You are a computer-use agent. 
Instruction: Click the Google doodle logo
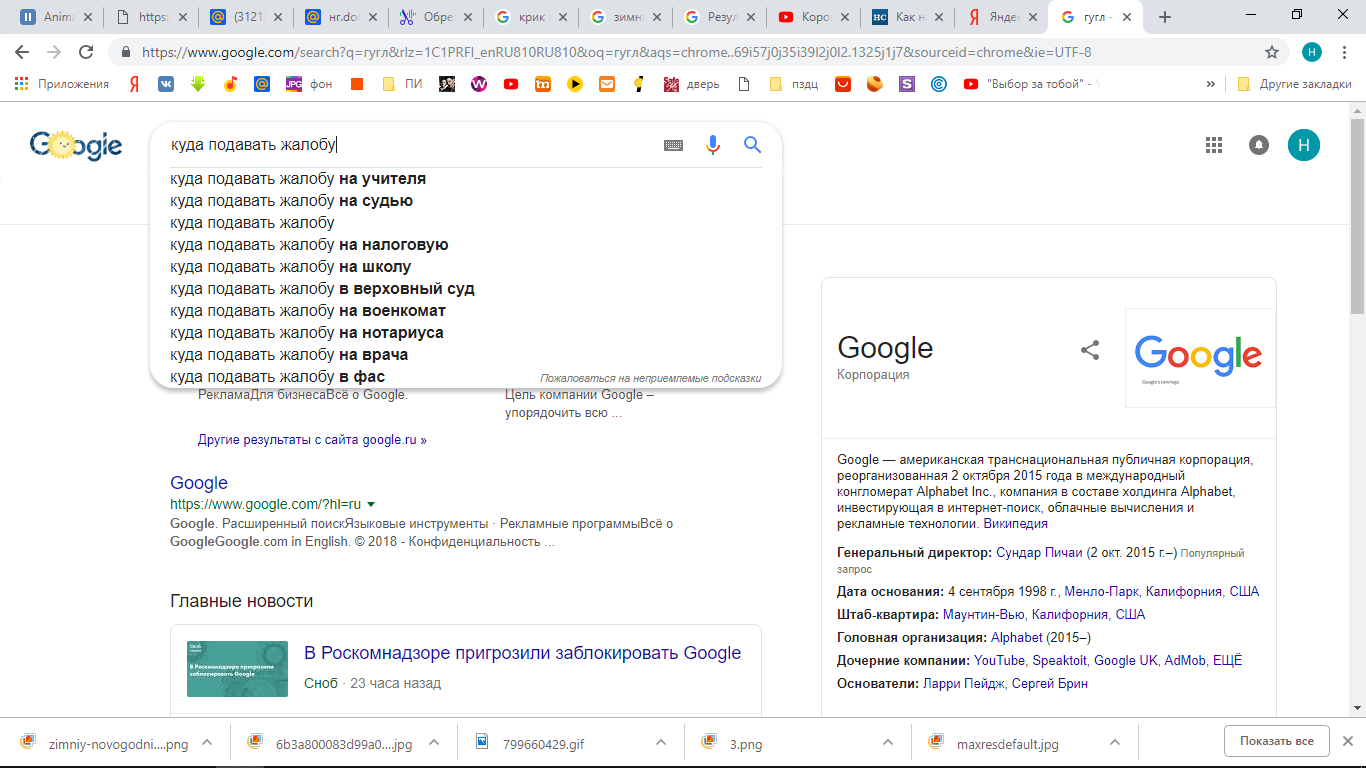pyautogui.click(x=76, y=145)
